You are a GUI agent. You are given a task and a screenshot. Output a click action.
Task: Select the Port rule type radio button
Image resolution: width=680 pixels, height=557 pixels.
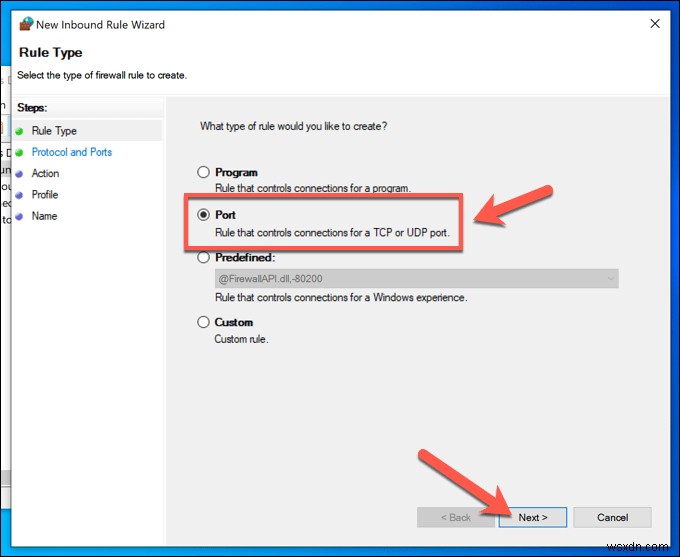pos(203,215)
